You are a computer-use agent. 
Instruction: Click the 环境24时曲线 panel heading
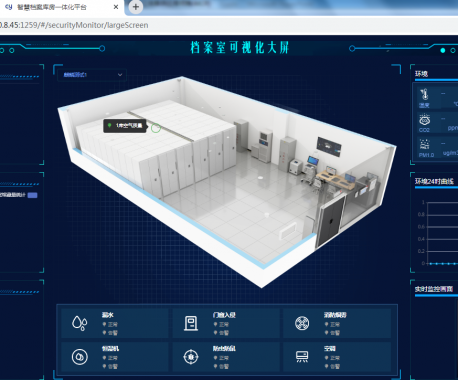coord(434,181)
